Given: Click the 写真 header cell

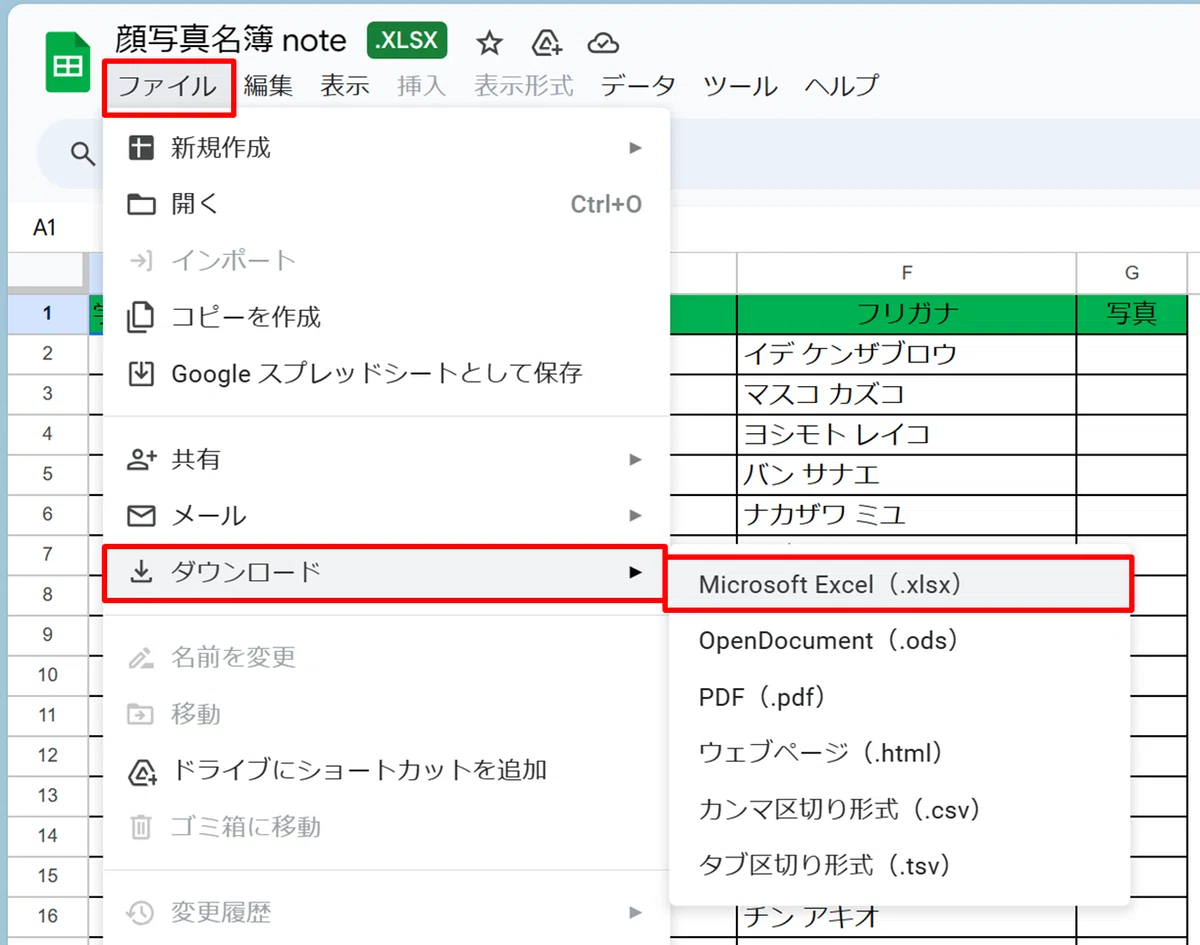Looking at the screenshot, I should pyautogui.click(x=1132, y=314).
